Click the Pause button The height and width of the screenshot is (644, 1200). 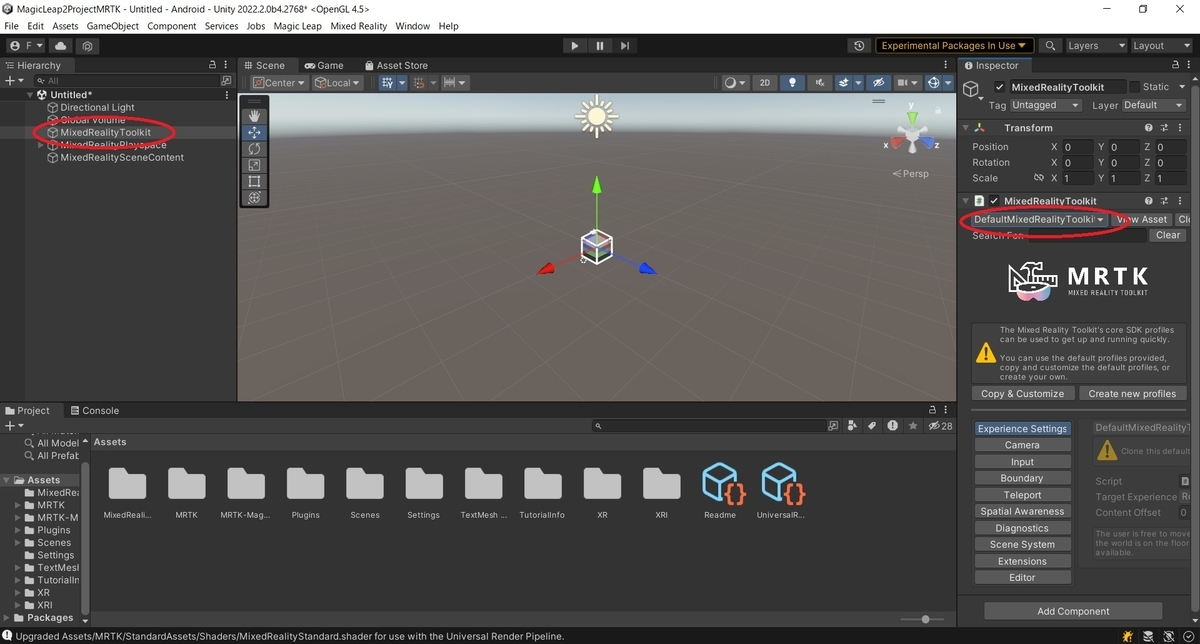click(600, 45)
